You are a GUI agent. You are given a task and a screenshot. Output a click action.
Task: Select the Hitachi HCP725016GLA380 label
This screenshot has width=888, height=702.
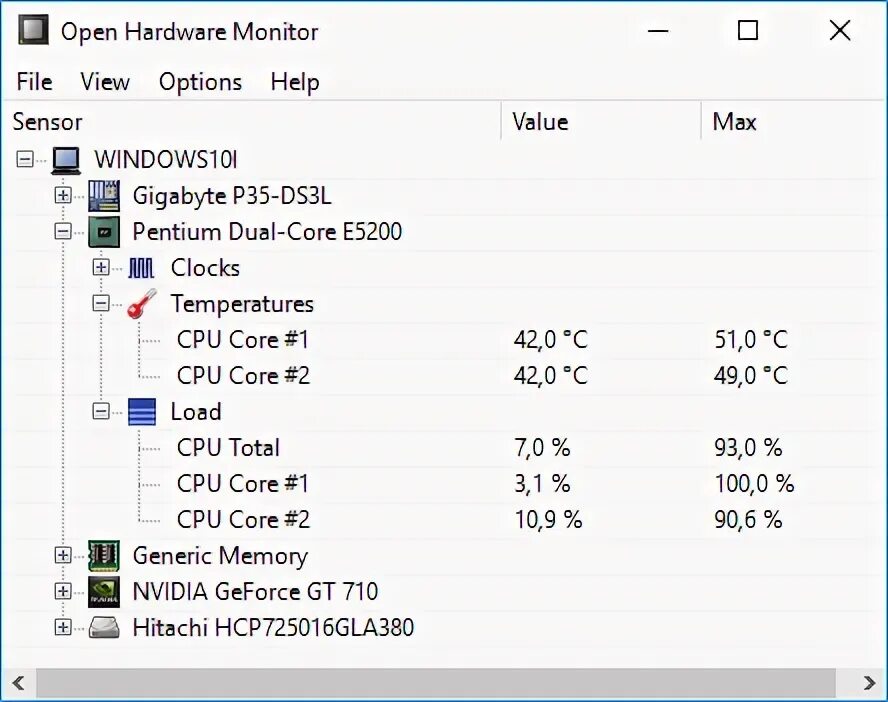[273, 627]
